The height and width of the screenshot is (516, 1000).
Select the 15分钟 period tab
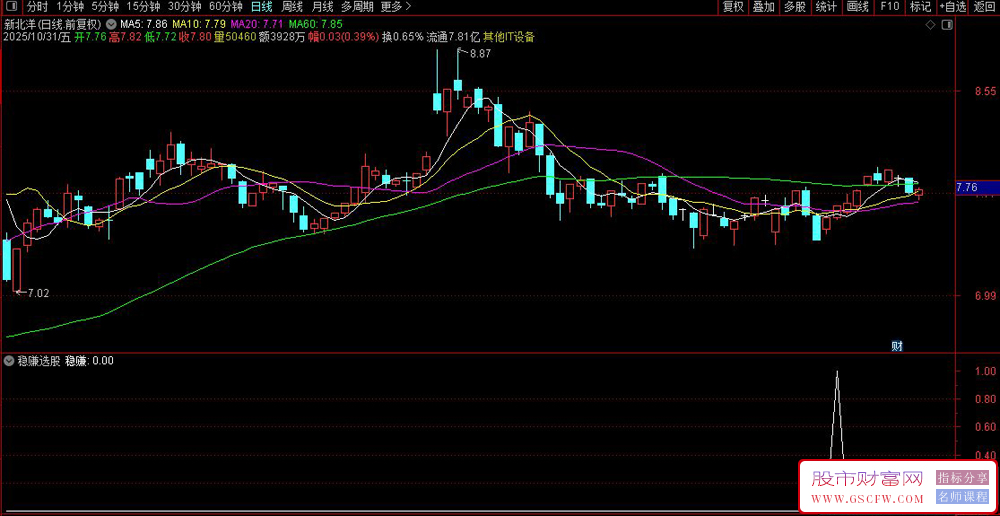pyautogui.click(x=143, y=7)
